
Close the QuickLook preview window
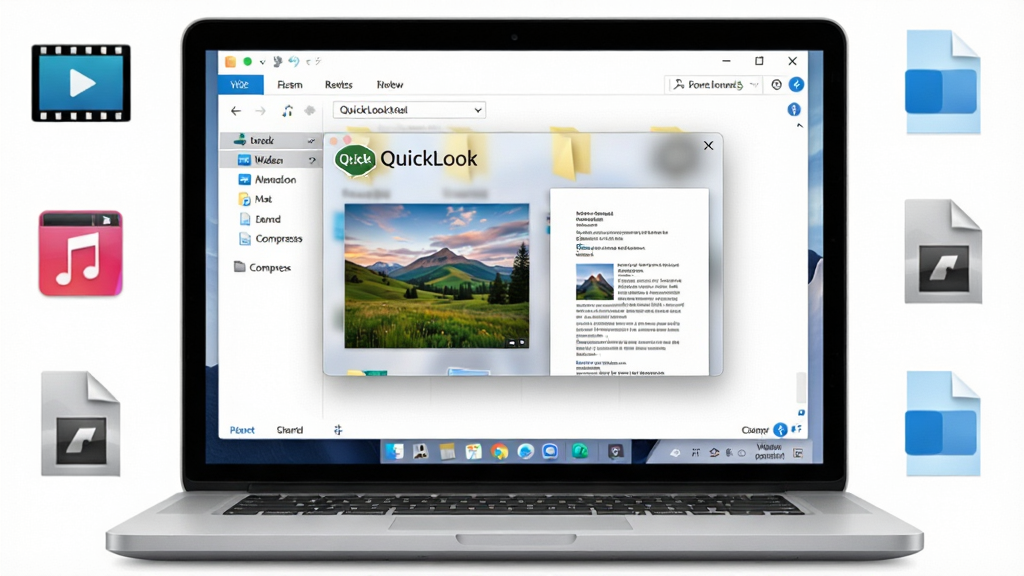[x=709, y=146]
